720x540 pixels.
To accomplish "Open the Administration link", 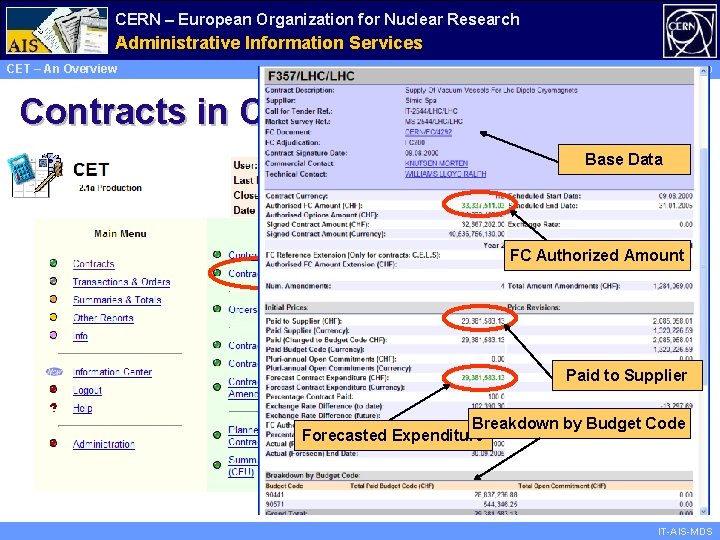I will 103,444.
